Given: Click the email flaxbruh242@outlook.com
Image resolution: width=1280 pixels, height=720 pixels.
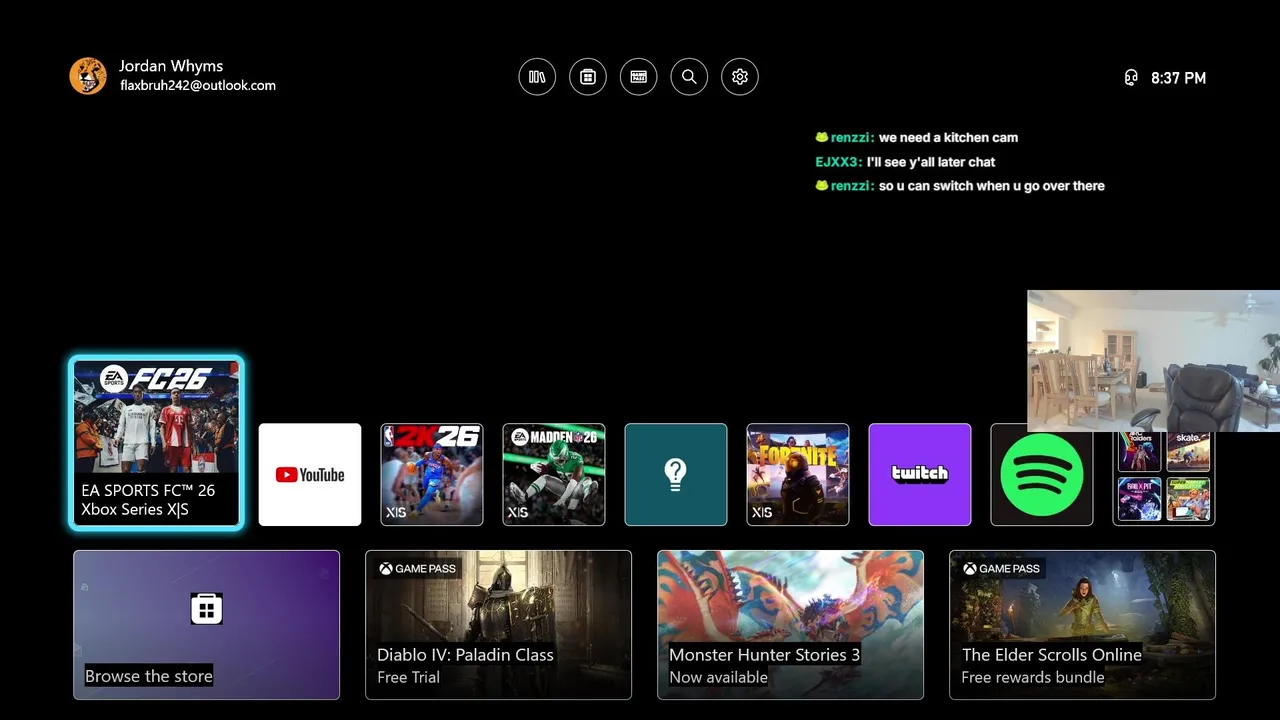Looking at the screenshot, I should tap(198, 86).
